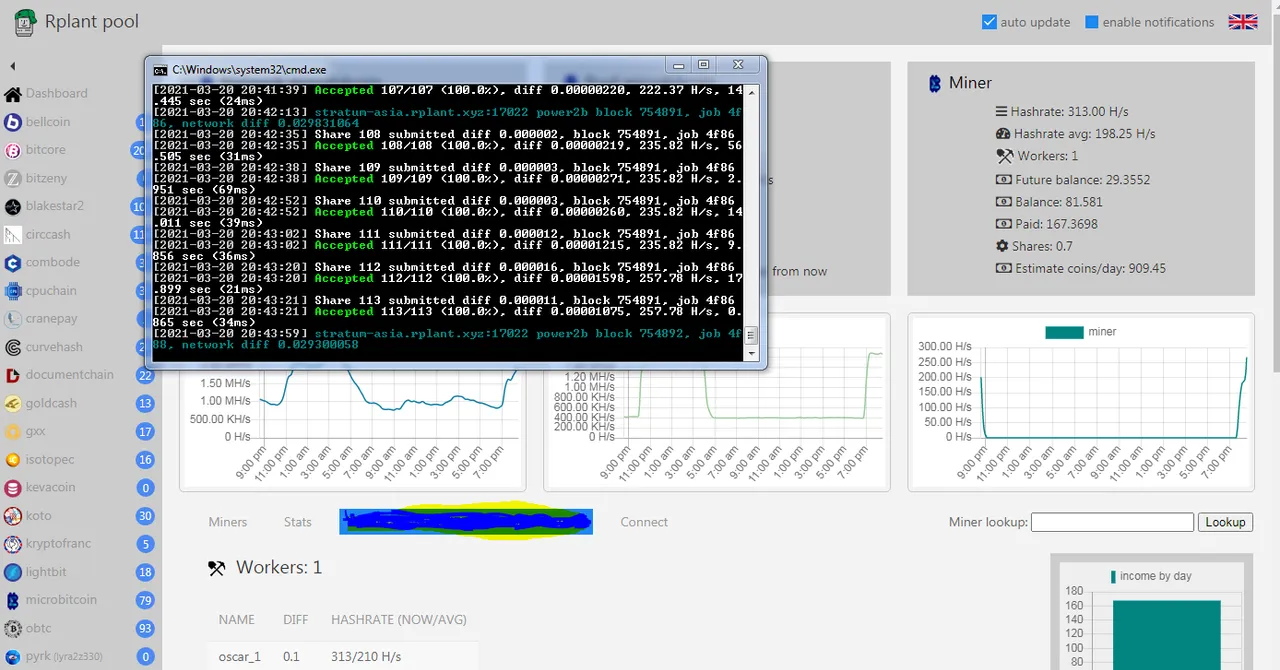Select the curvehash coin icon
Image resolution: width=1280 pixels, height=670 pixels.
13,348
